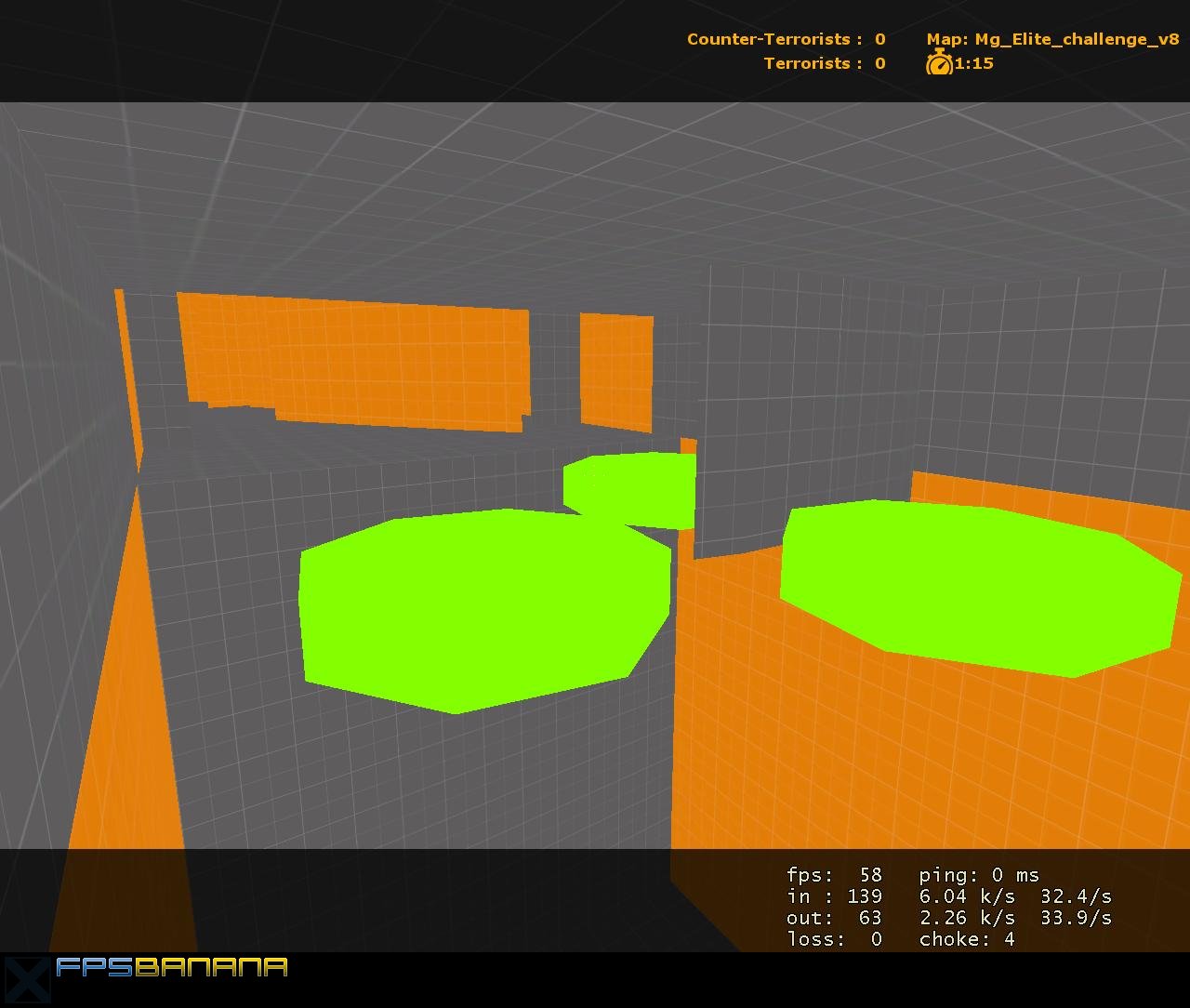Click the map name Mg_Elite_challenge_v8
The image size is (1190, 1008).
(x=1051, y=39)
